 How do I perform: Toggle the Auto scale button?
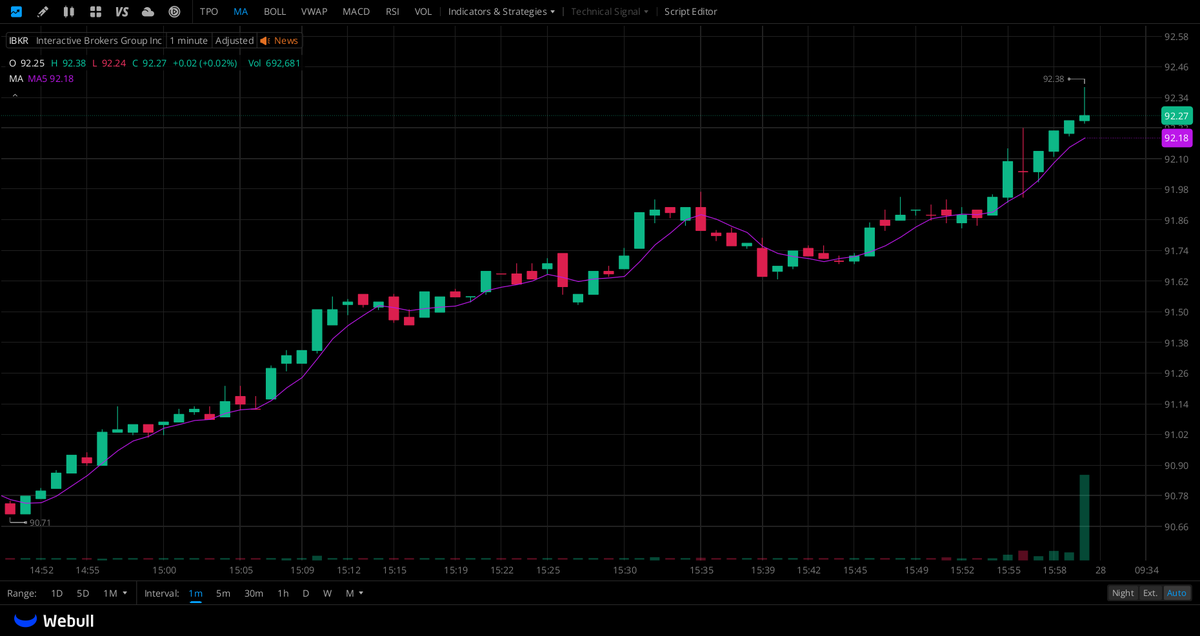pos(1177,593)
